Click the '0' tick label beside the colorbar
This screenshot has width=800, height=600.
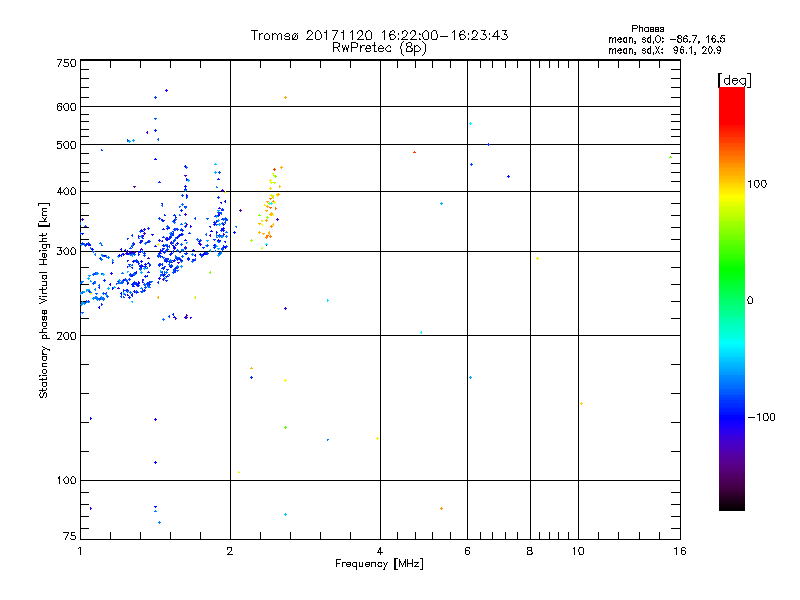point(750,301)
